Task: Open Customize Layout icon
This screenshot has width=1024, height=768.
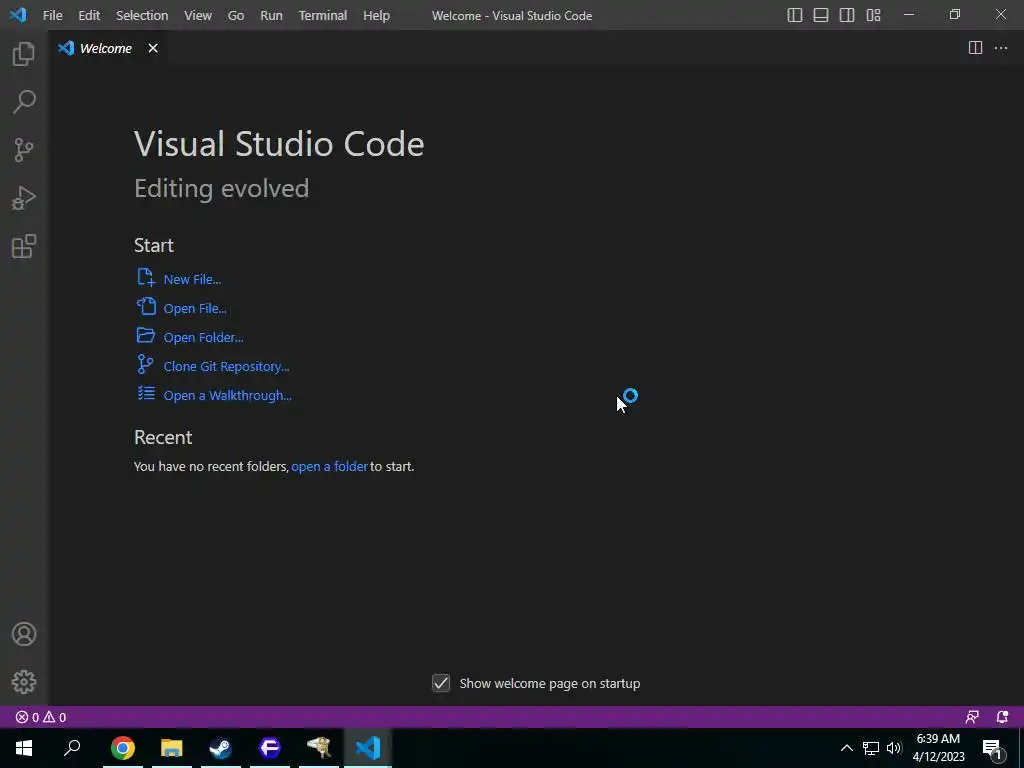Action: tap(873, 15)
